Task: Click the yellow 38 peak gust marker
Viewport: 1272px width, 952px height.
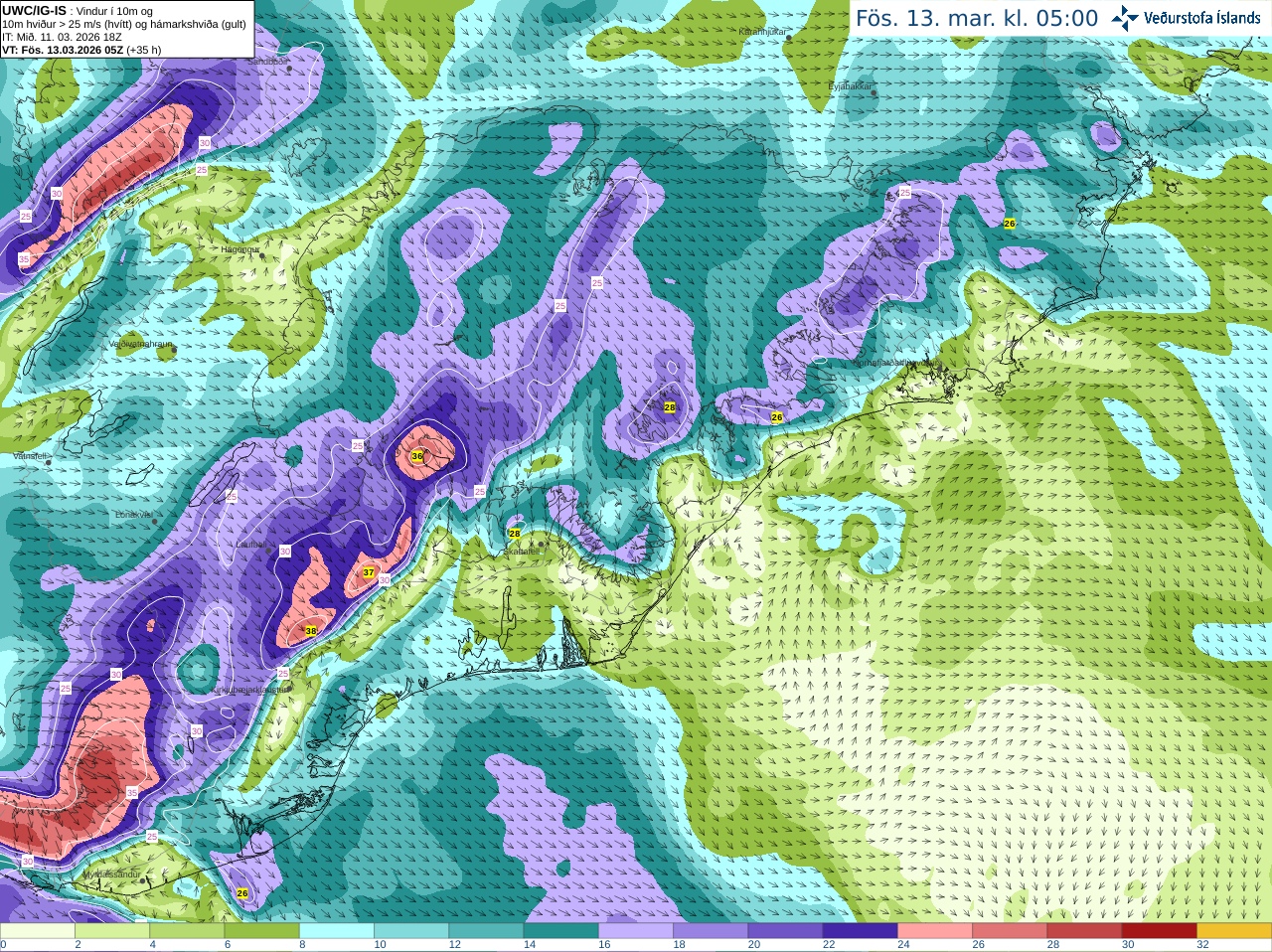Action: click(x=310, y=631)
